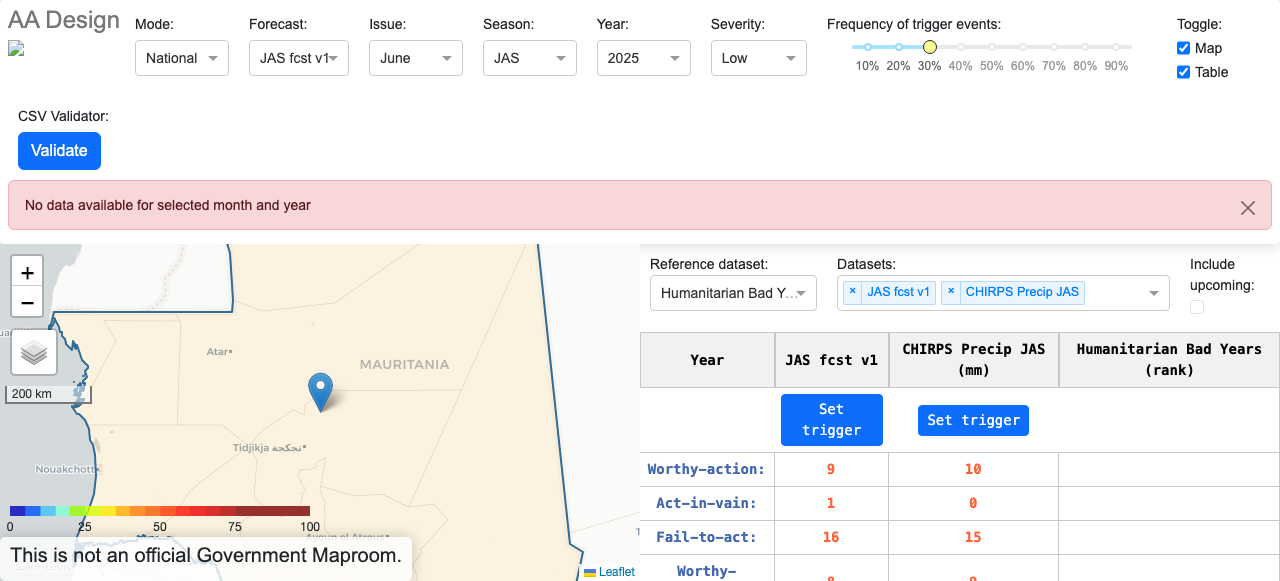Click the Validate button

tap(59, 150)
